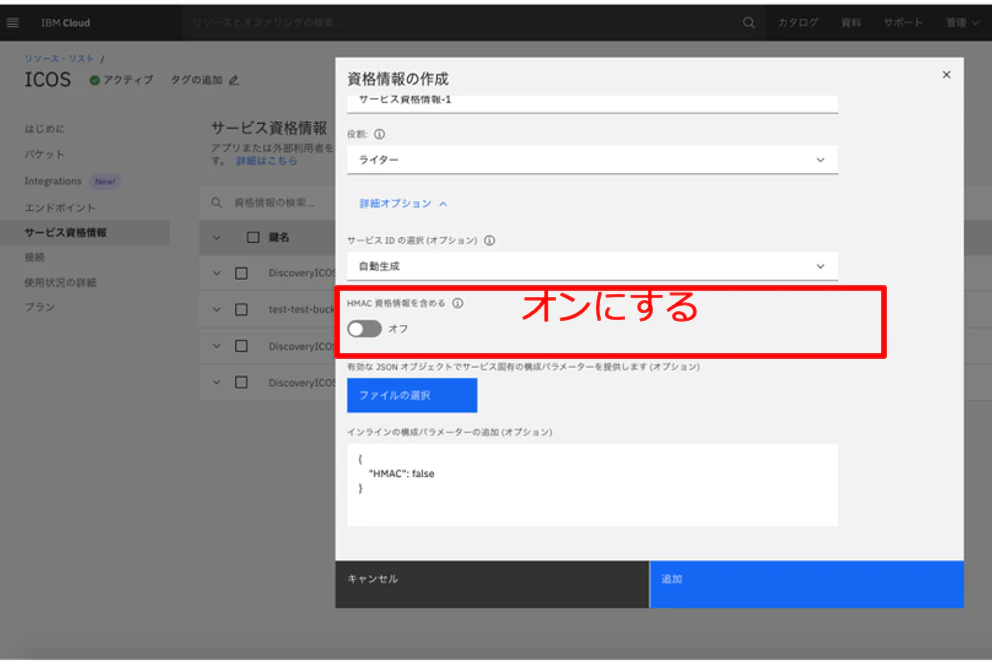Collapse the 詳細オプション section
The height and width of the screenshot is (666, 996).
pos(403,203)
